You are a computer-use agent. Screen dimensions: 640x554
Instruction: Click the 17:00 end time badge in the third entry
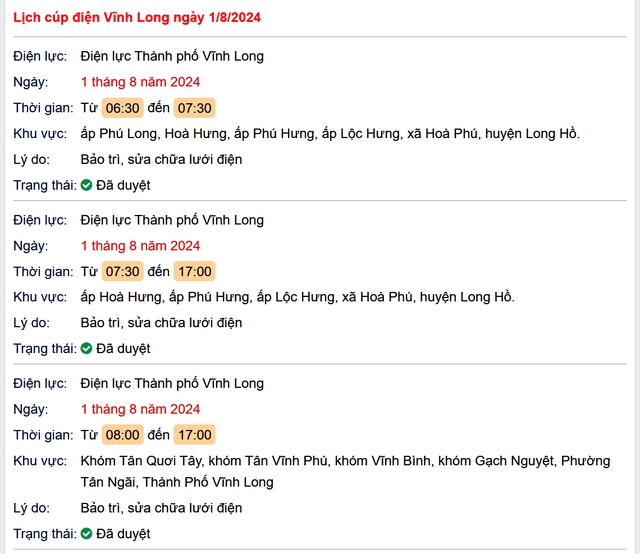click(194, 435)
